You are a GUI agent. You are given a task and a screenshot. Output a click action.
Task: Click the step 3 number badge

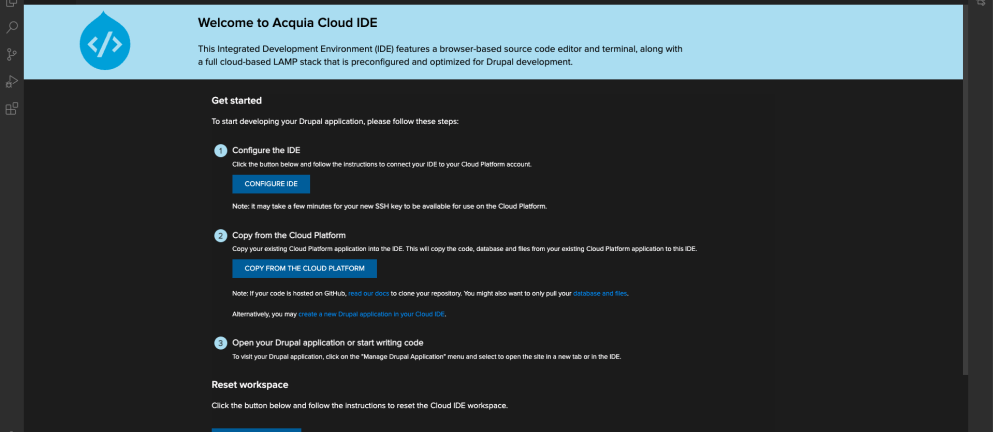220,343
